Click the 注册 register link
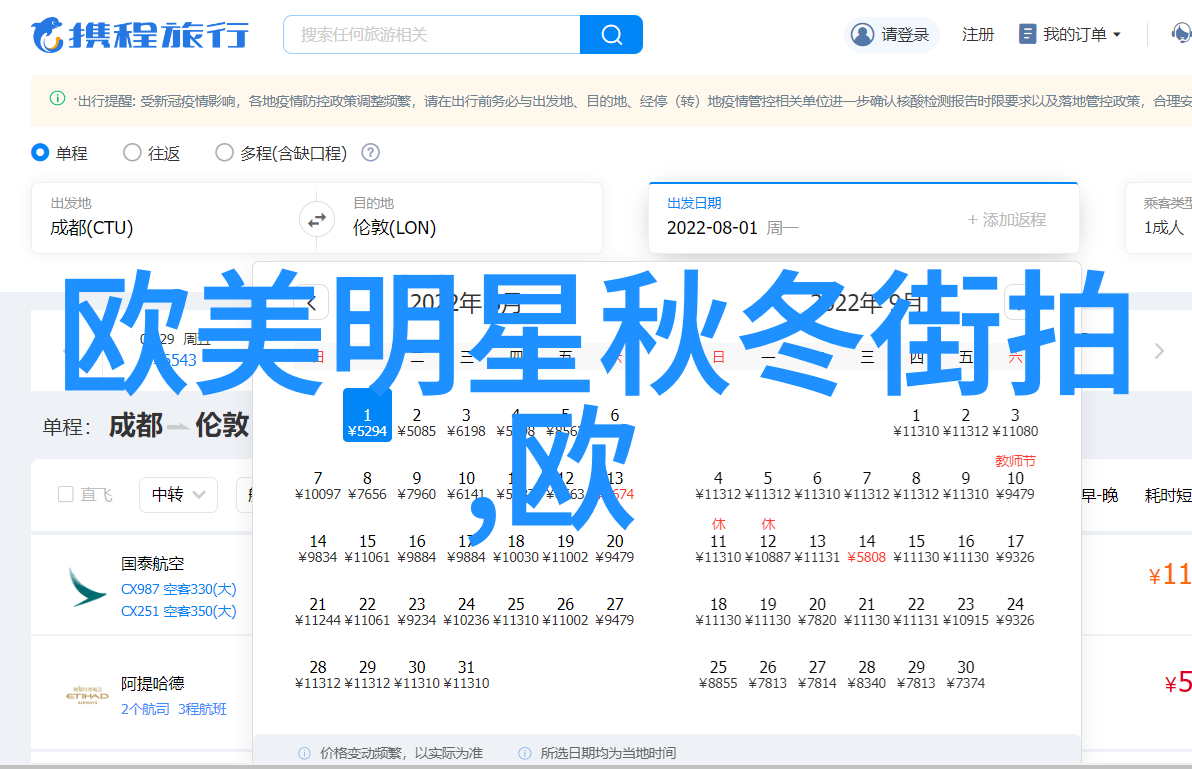 (977, 35)
